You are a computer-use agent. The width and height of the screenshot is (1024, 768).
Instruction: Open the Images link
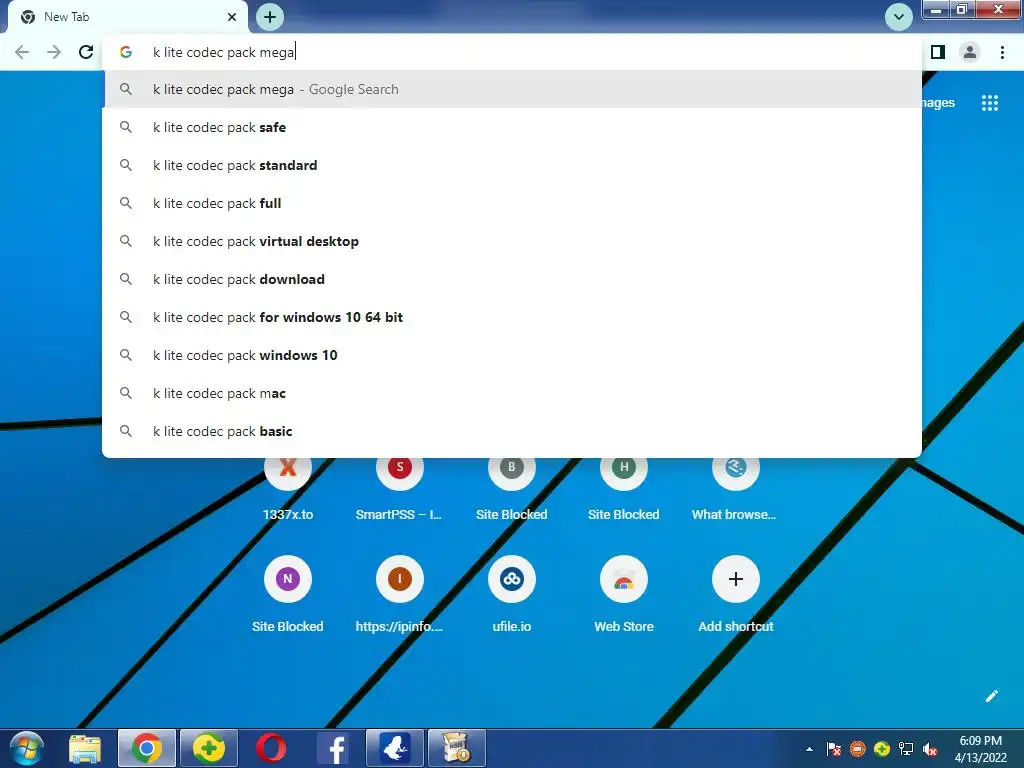[938, 103]
